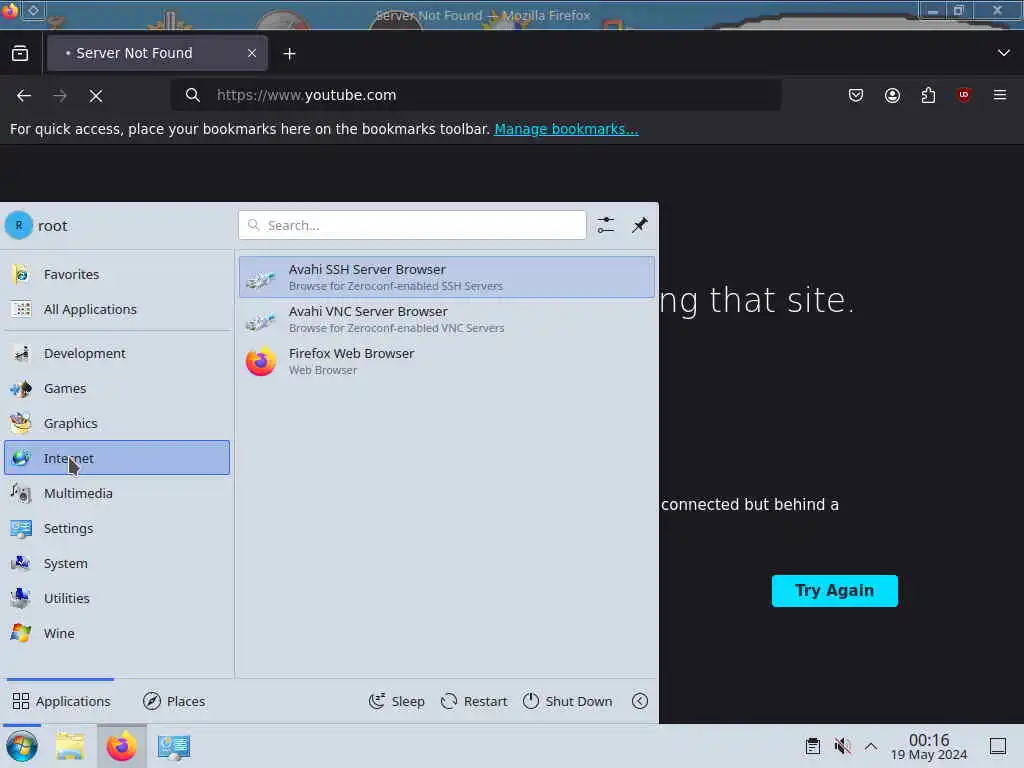Pin the application launcher open
This screenshot has height=768, width=1024.
[639, 225]
